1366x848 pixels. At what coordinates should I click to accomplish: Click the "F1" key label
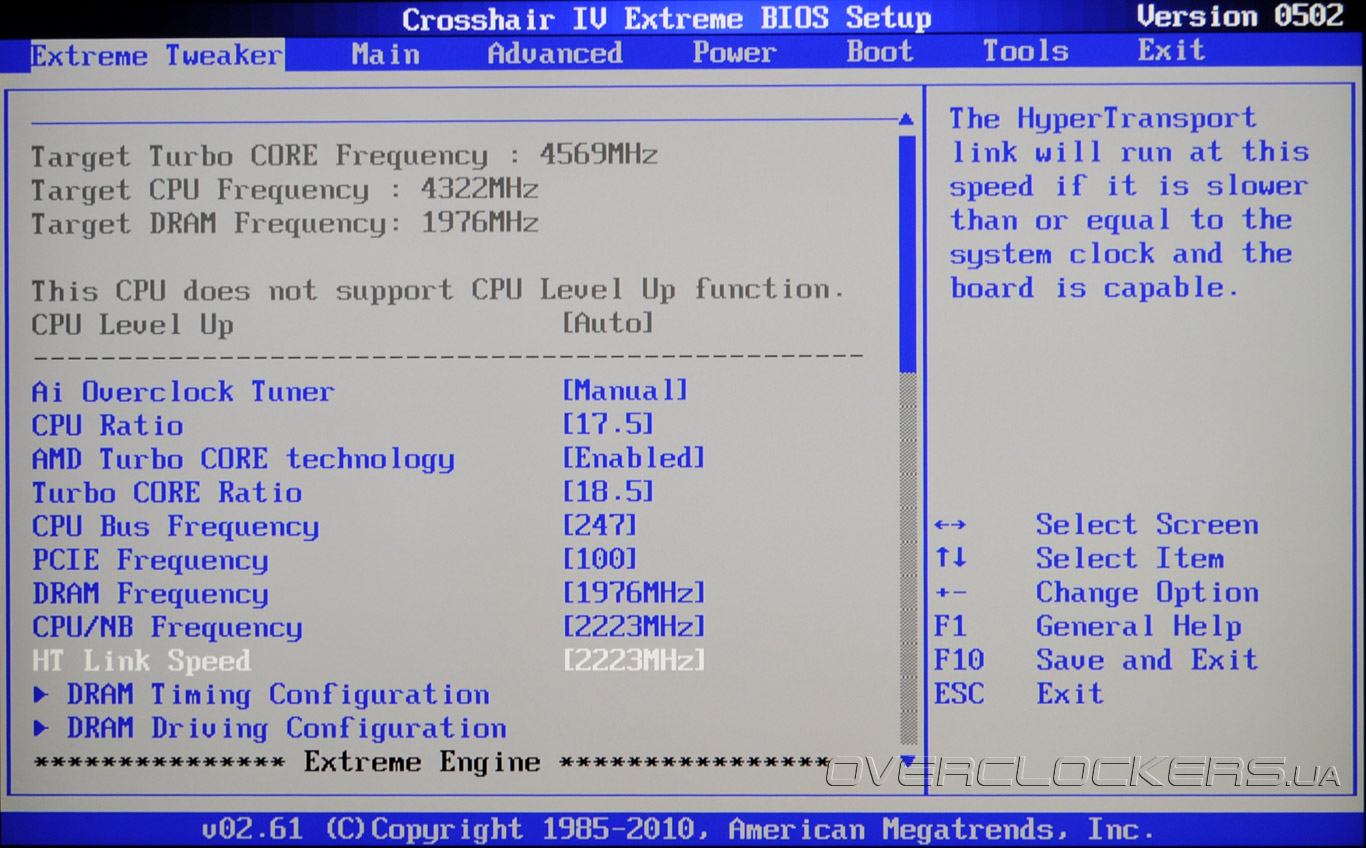point(950,627)
